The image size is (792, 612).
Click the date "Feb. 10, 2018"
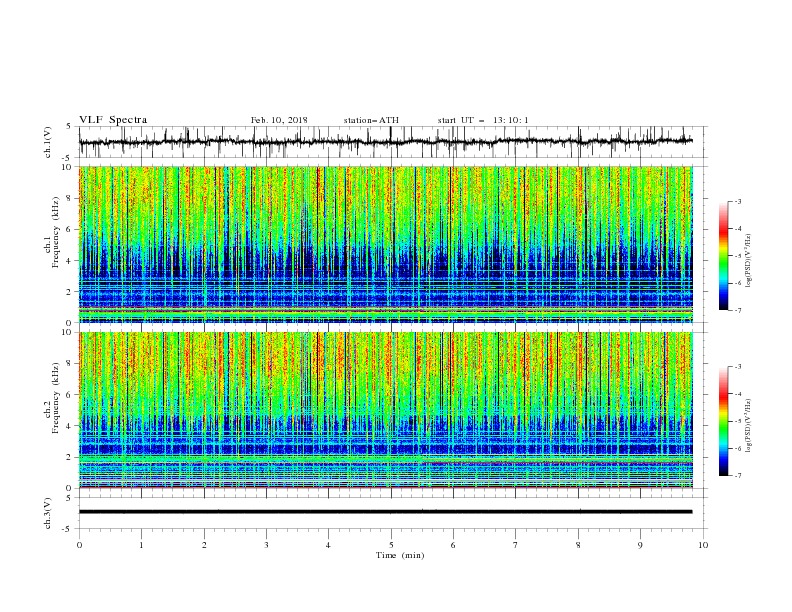tap(279, 120)
